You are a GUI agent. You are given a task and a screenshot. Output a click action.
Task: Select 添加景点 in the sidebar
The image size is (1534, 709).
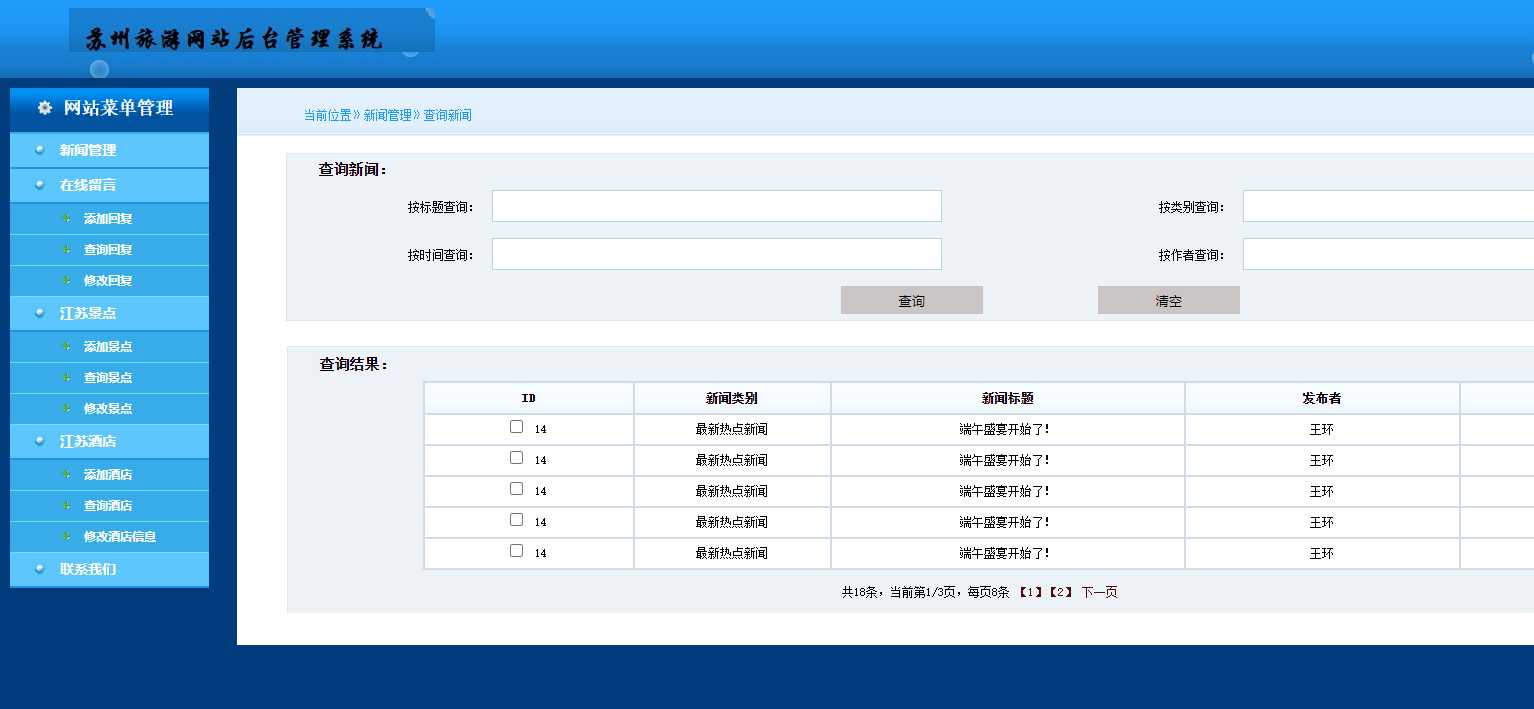tap(108, 346)
